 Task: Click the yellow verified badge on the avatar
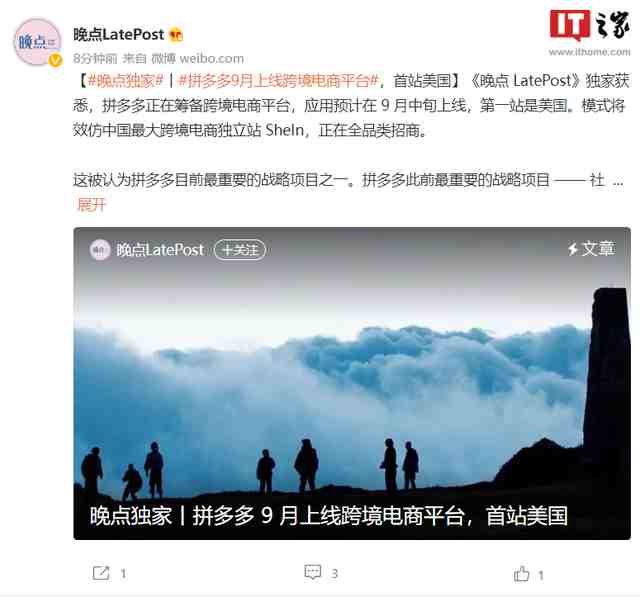coord(55,60)
